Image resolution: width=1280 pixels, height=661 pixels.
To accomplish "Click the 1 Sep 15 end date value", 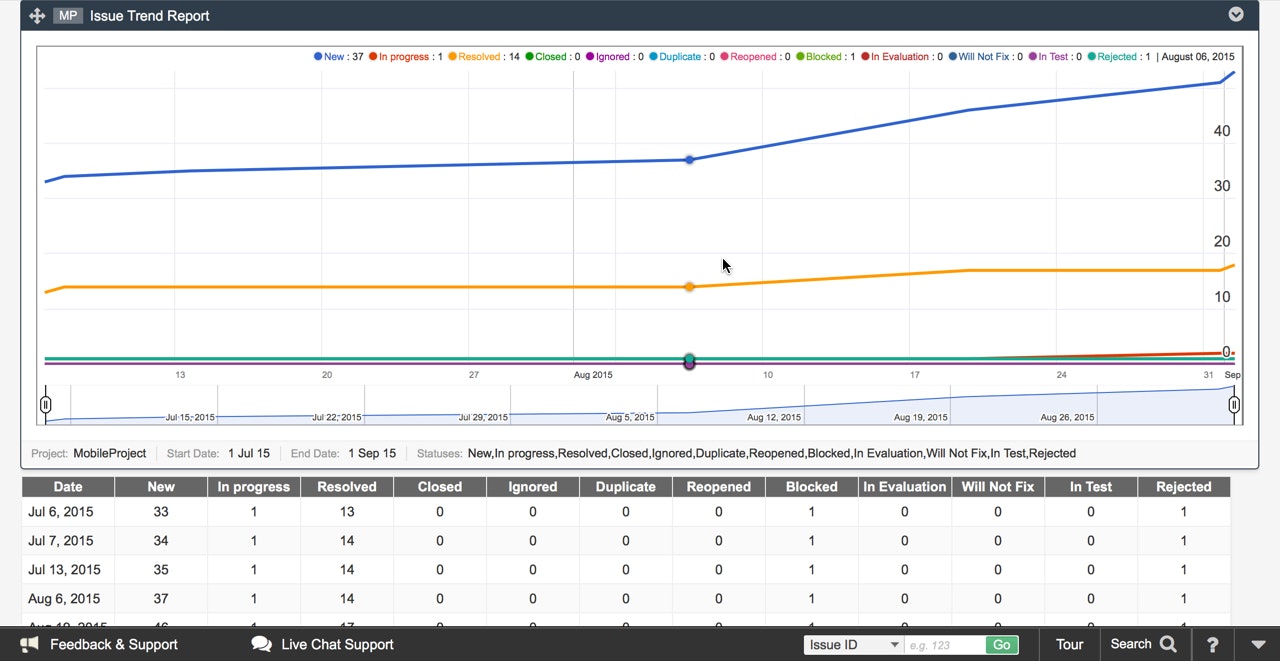I will (x=372, y=453).
